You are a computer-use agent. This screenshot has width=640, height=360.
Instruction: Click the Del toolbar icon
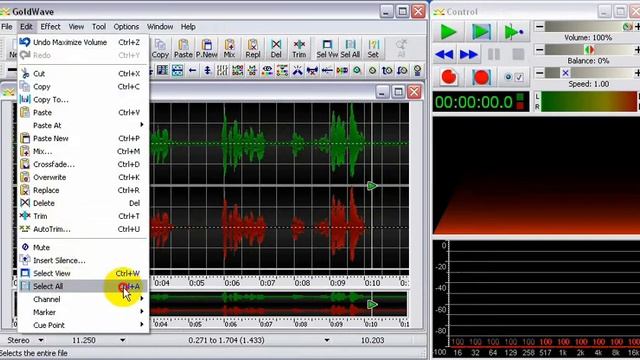tap(276, 49)
